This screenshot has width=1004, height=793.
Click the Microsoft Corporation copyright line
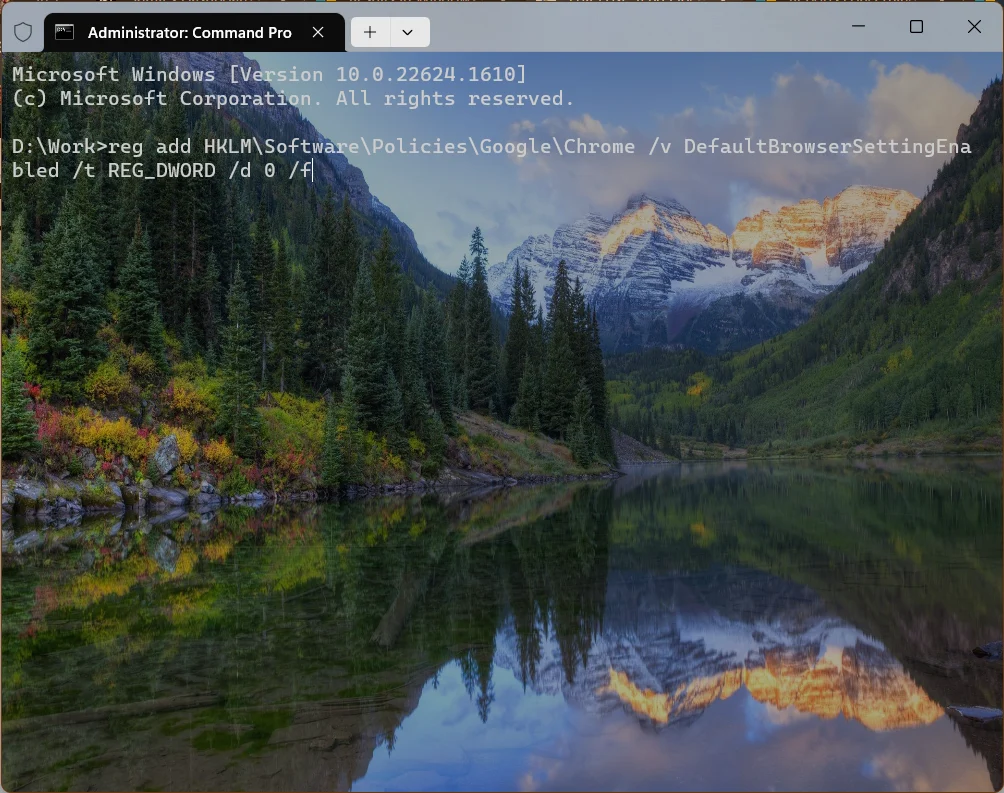(293, 99)
